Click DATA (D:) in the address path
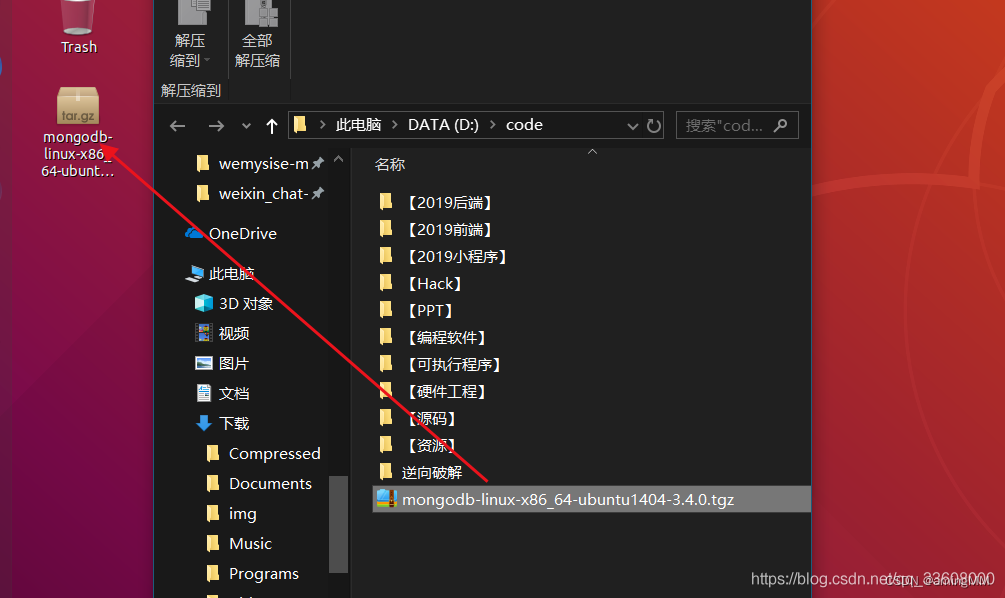Screen dimensions: 1005x598 [444, 125]
